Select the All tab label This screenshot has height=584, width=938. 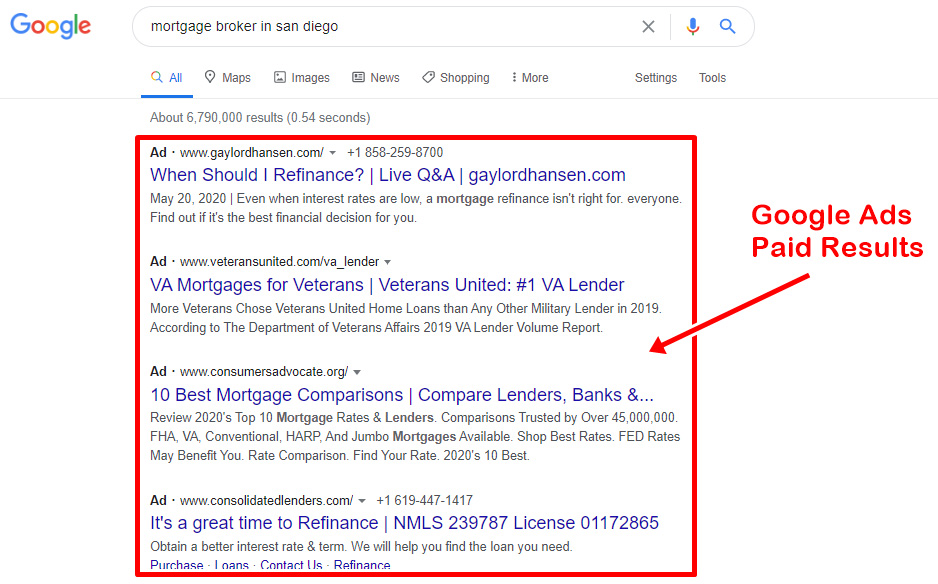[x=175, y=78]
